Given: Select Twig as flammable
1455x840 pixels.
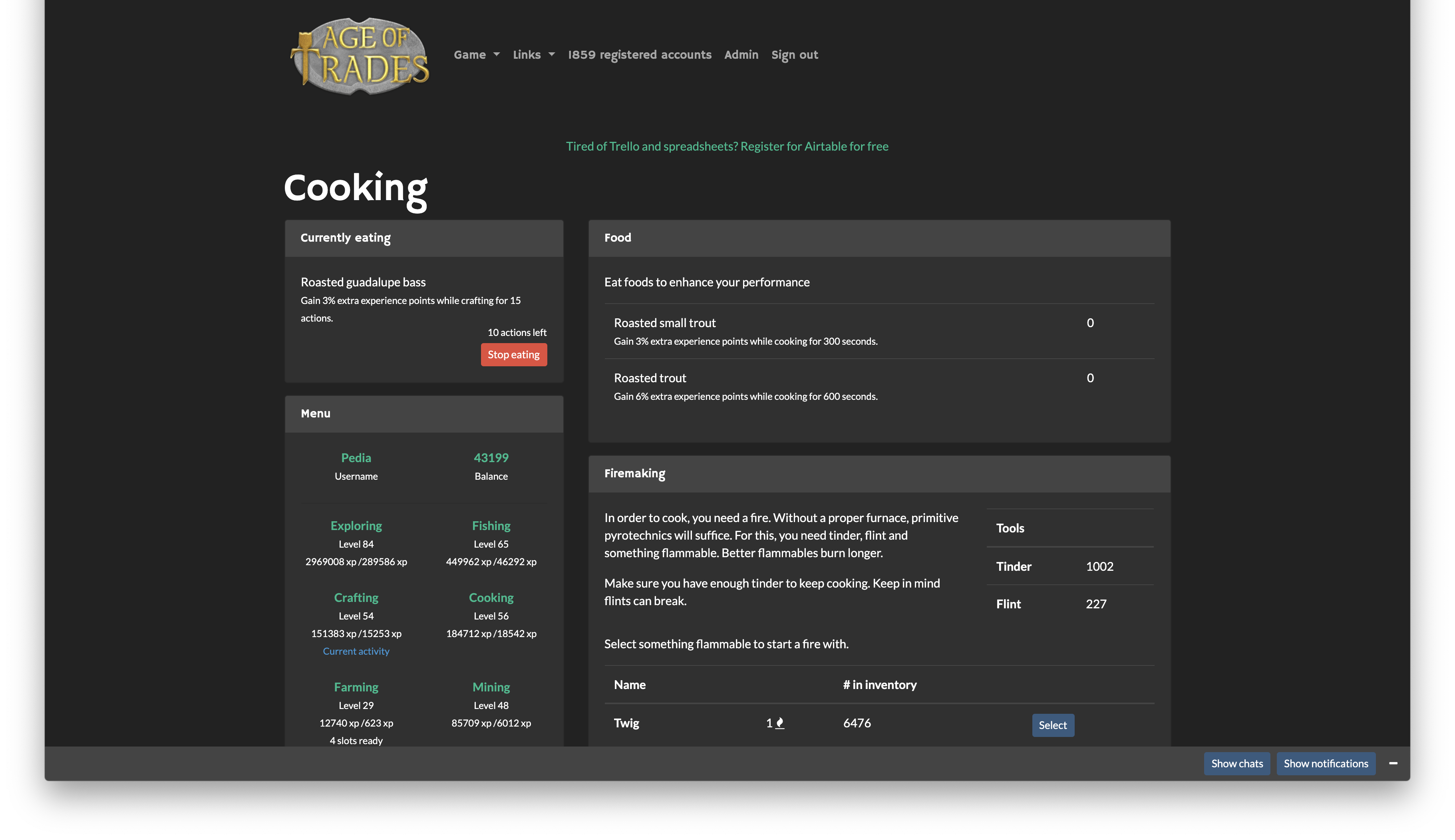Looking at the screenshot, I should pyautogui.click(x=1052, y=725).
